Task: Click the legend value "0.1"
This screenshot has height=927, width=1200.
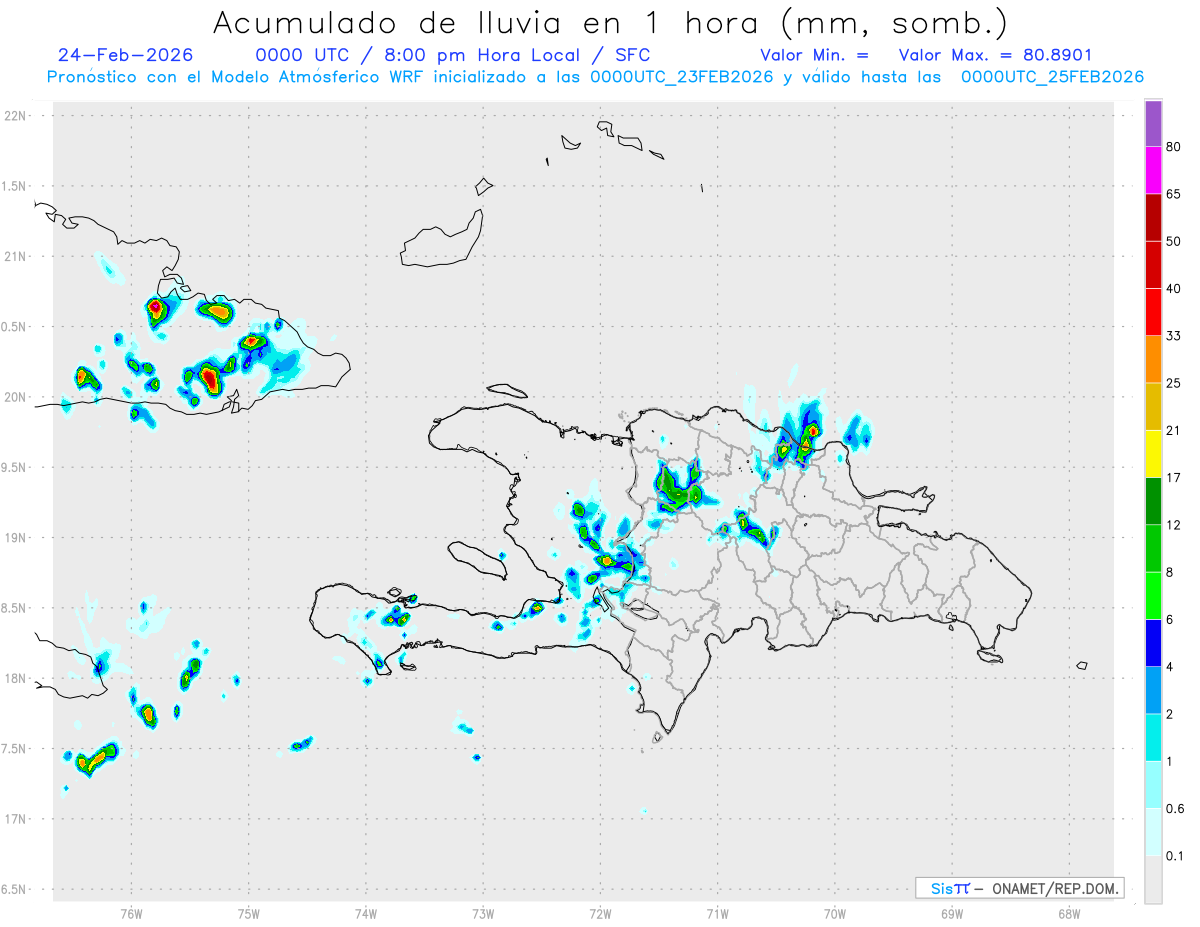Action: click(1175, 856)
